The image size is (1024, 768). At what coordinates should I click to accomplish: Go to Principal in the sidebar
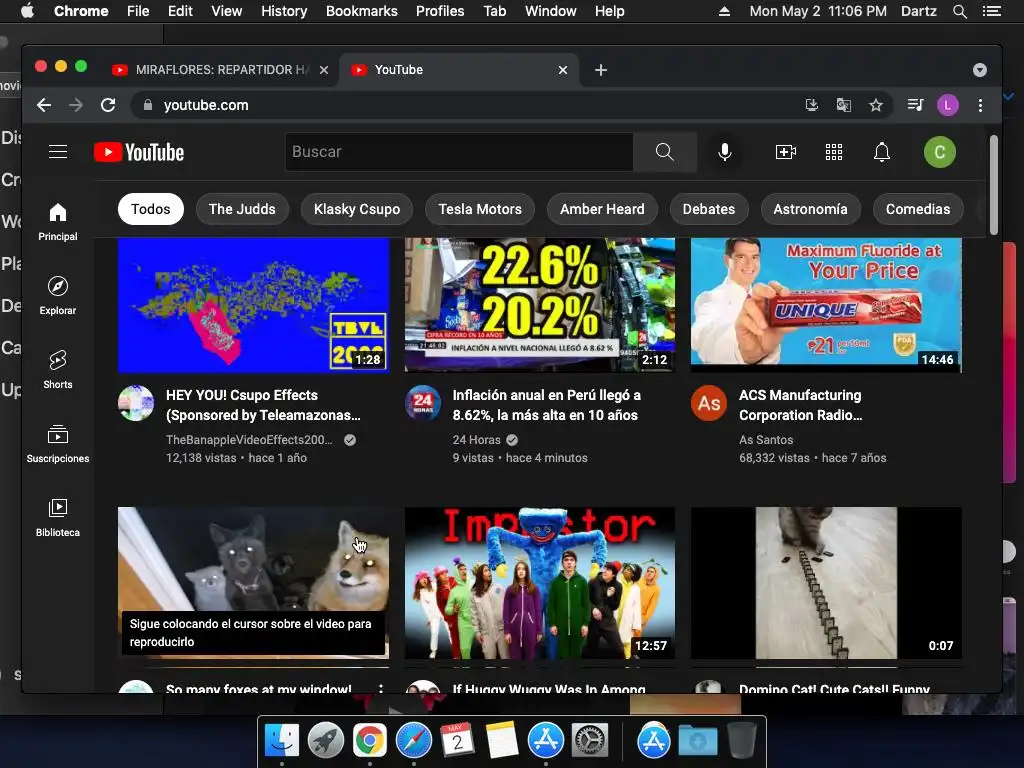[x=58, y=222]
